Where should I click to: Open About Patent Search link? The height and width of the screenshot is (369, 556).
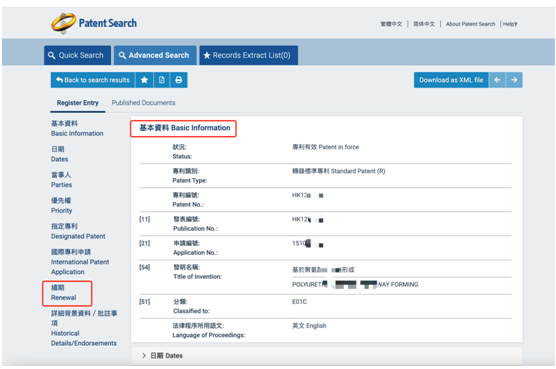470,24
